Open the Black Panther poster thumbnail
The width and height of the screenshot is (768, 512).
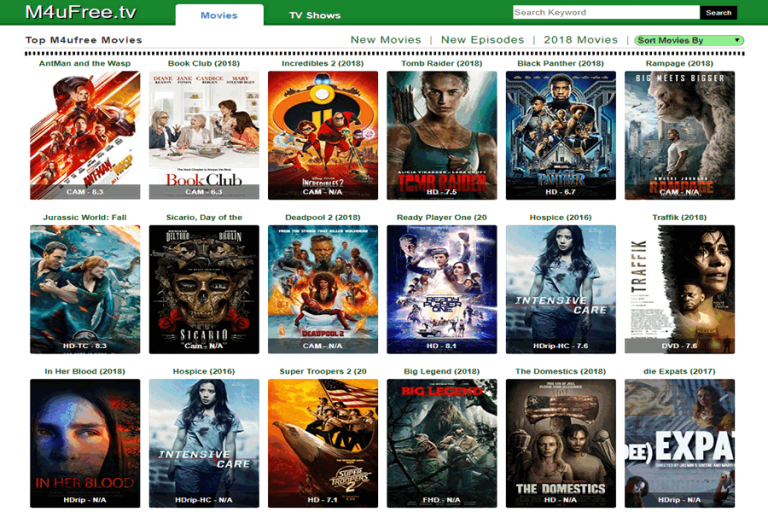[x=561, y=135]
